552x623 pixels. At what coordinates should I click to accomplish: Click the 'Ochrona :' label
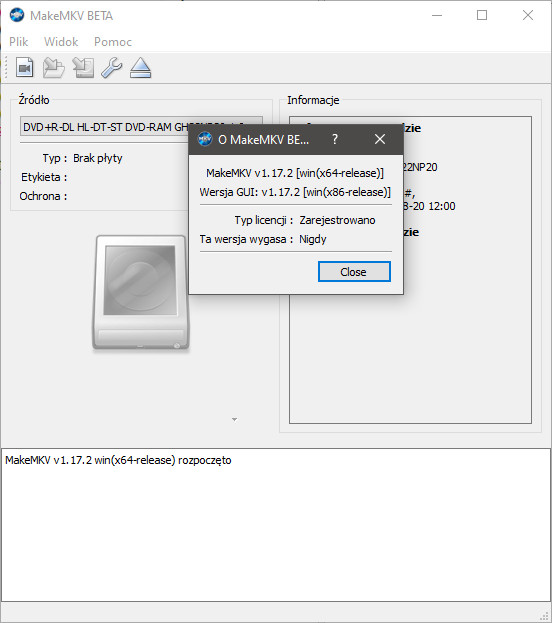click(43, 196)
